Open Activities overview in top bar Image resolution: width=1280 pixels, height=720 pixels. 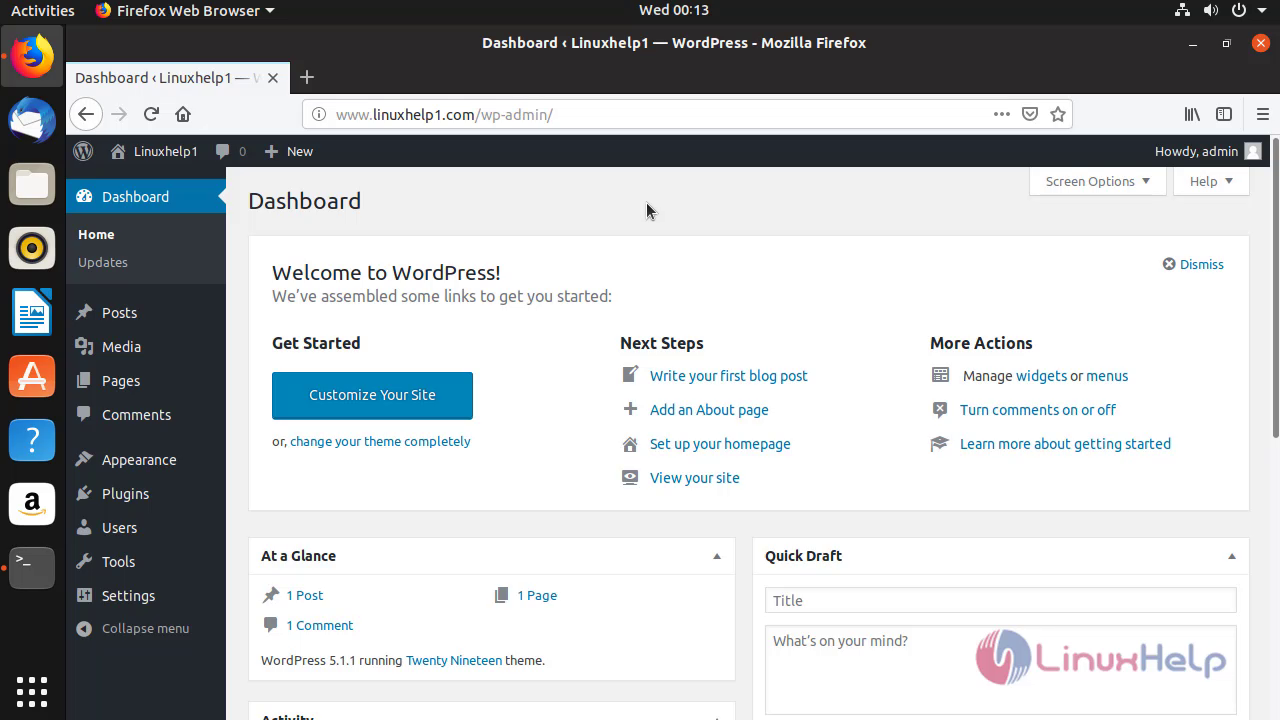coord(42,10)
